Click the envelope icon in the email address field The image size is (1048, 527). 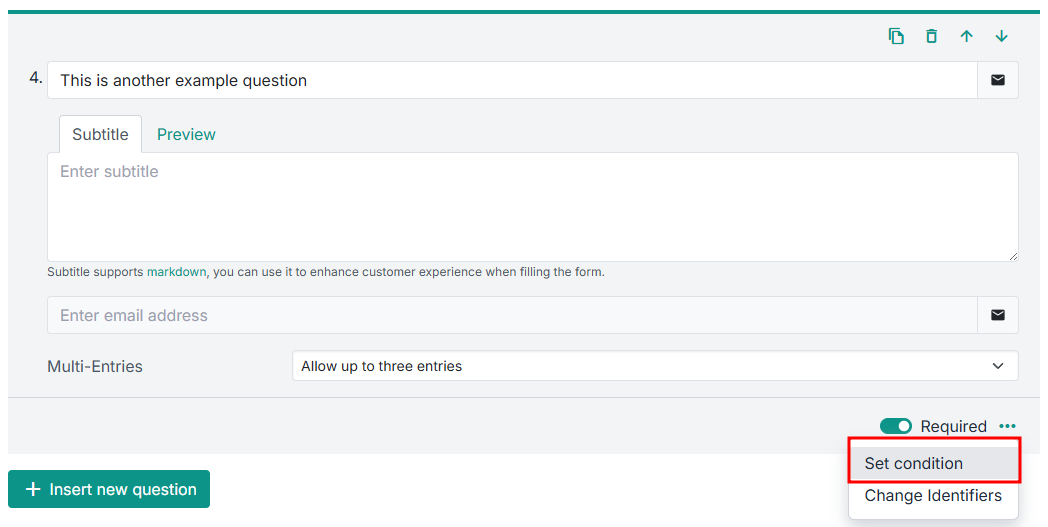pyautogui.click(x=997, y=315)
